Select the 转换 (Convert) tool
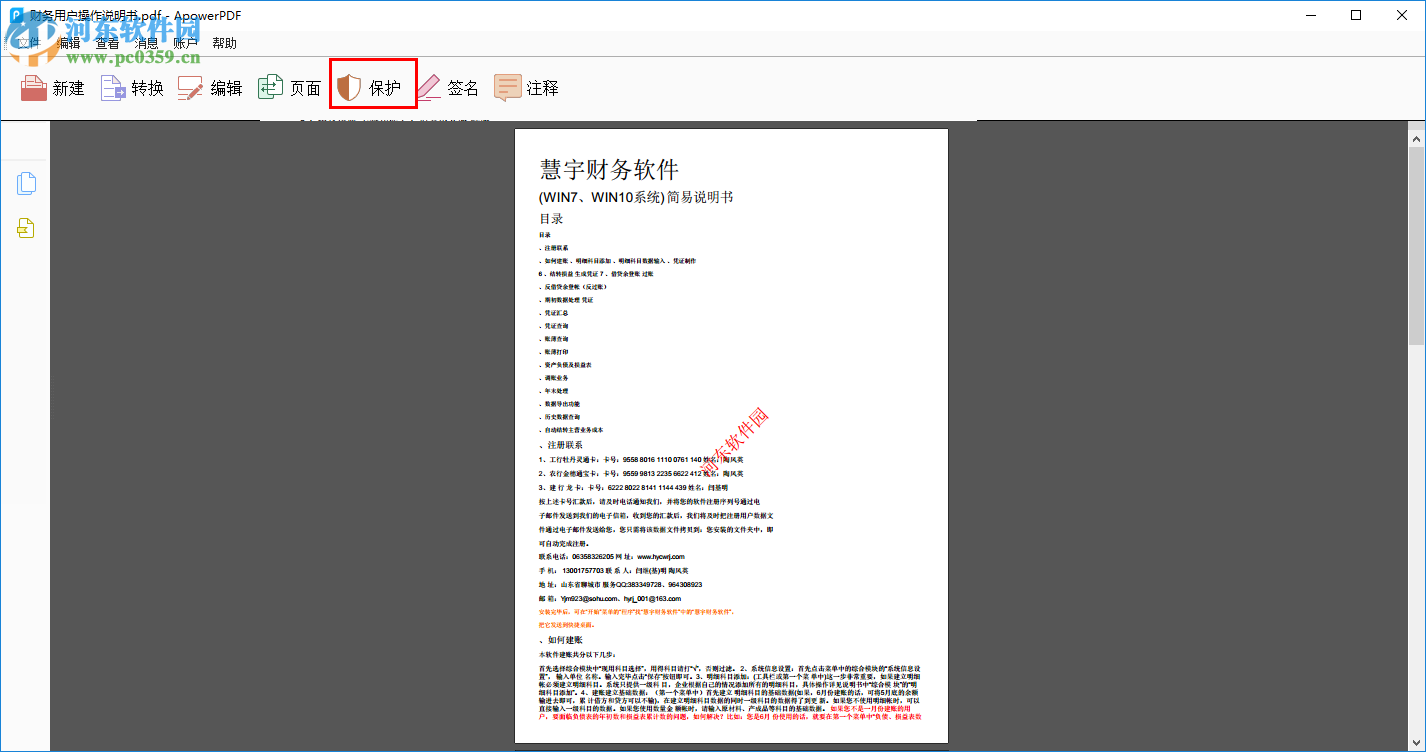Image resolution: width=1426 pixels, height=752 pixels. click(x=131, y=88)
